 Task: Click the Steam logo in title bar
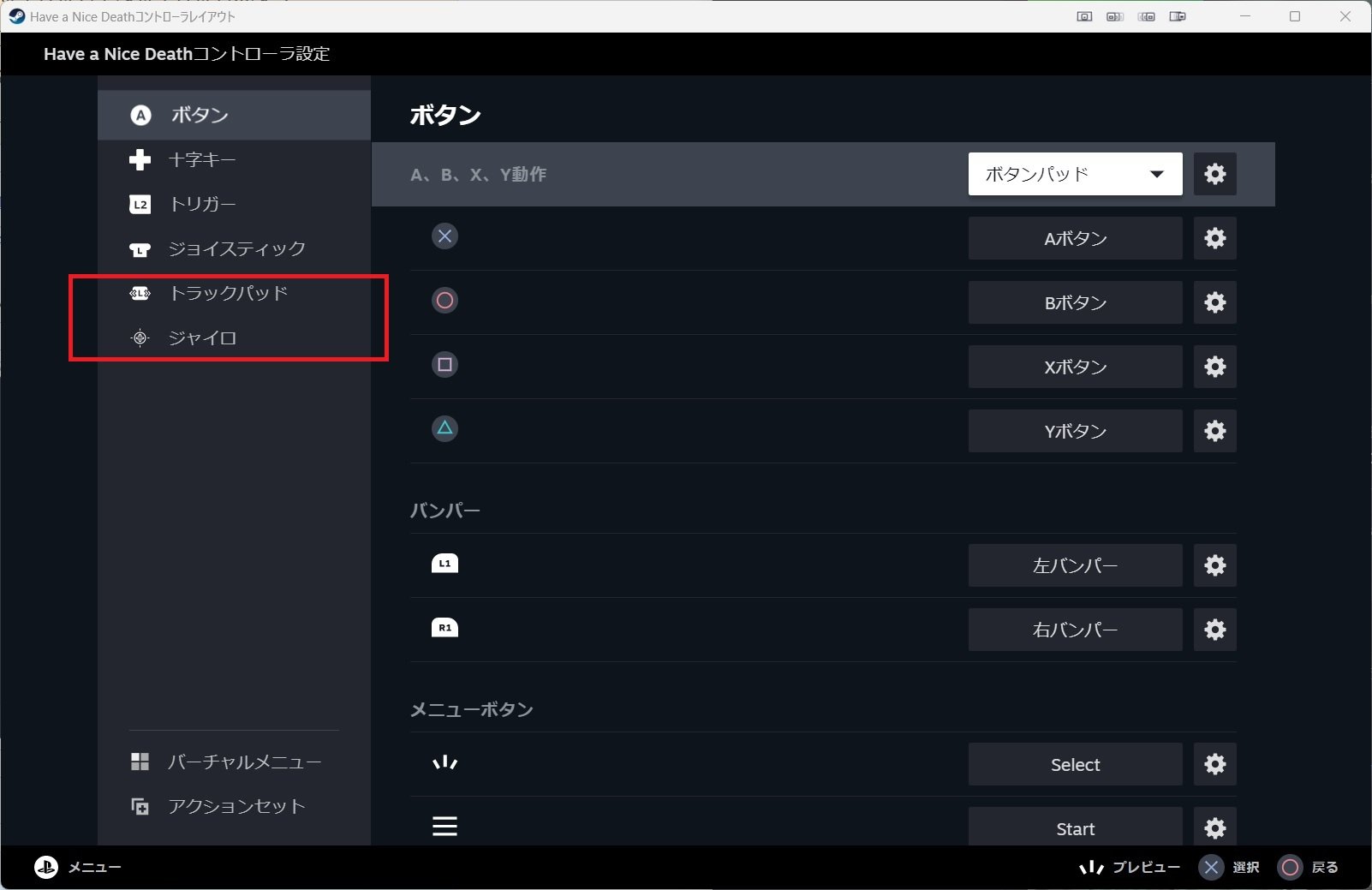pyautogui.click(x=16, y=16)
